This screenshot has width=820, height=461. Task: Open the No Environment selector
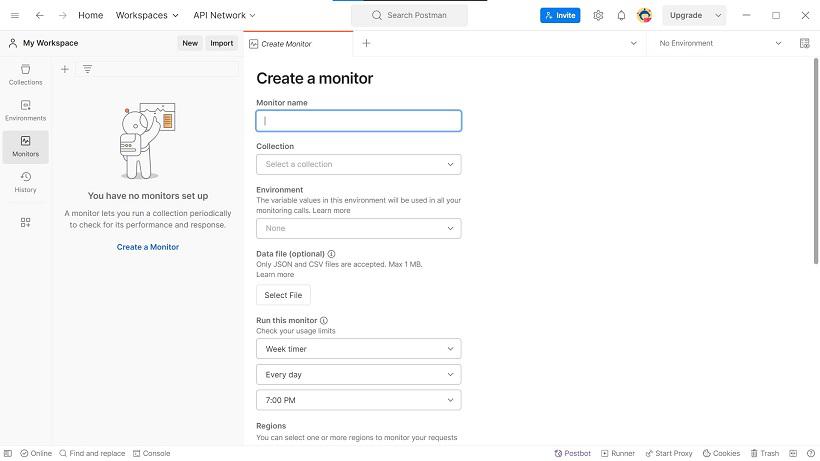720,43
